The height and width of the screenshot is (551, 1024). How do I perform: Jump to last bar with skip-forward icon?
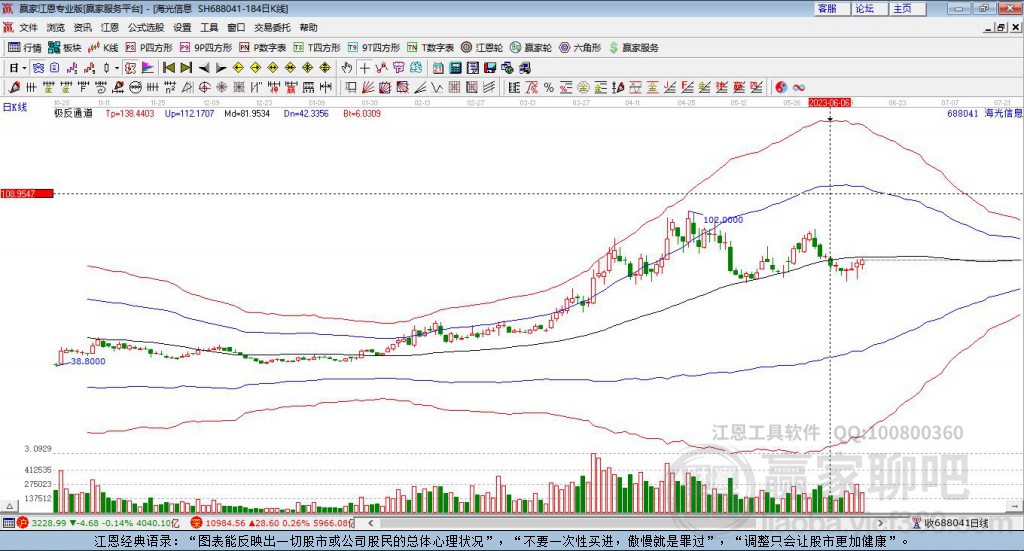point(186,68)
